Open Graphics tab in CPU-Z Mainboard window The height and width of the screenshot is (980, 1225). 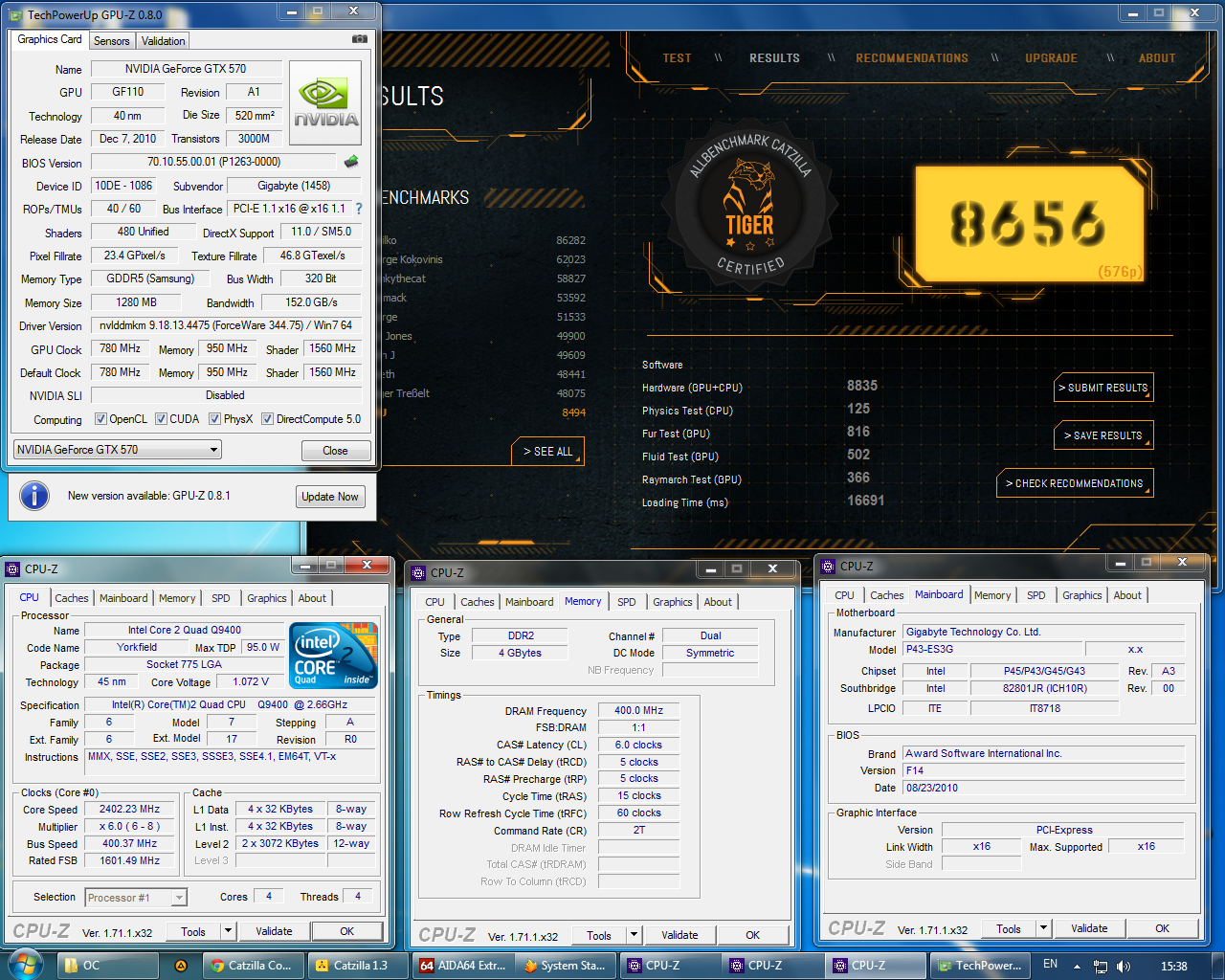[x=1081, y=595]
